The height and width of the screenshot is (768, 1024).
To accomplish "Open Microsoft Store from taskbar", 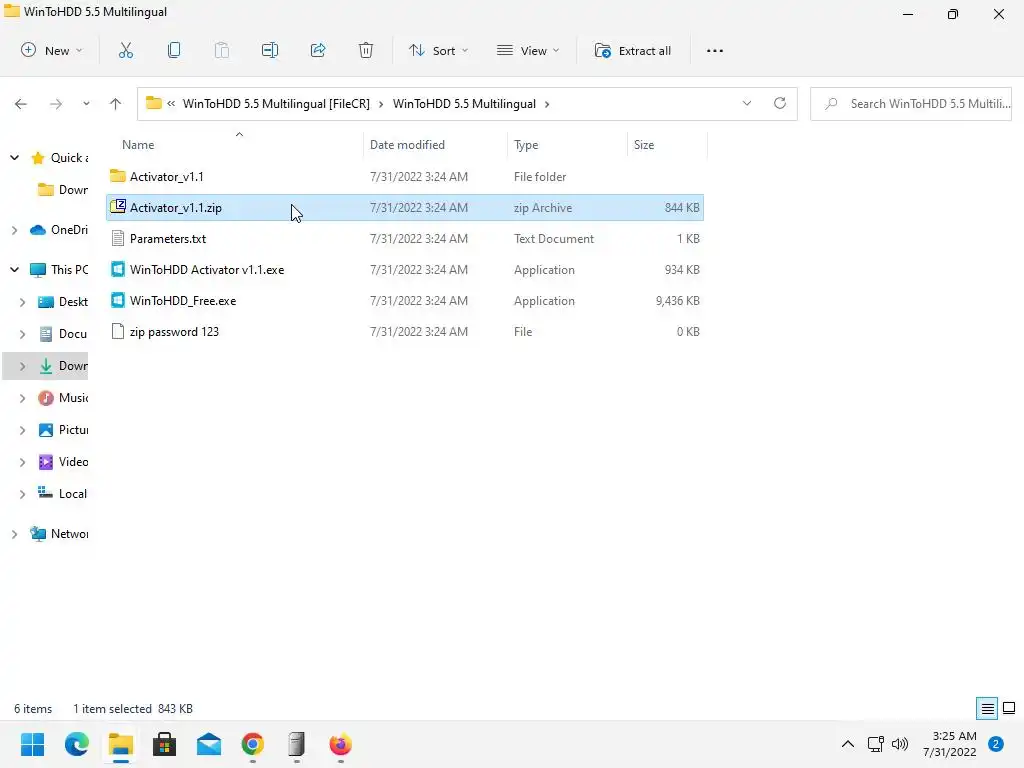I will click(x=165, y=744).
